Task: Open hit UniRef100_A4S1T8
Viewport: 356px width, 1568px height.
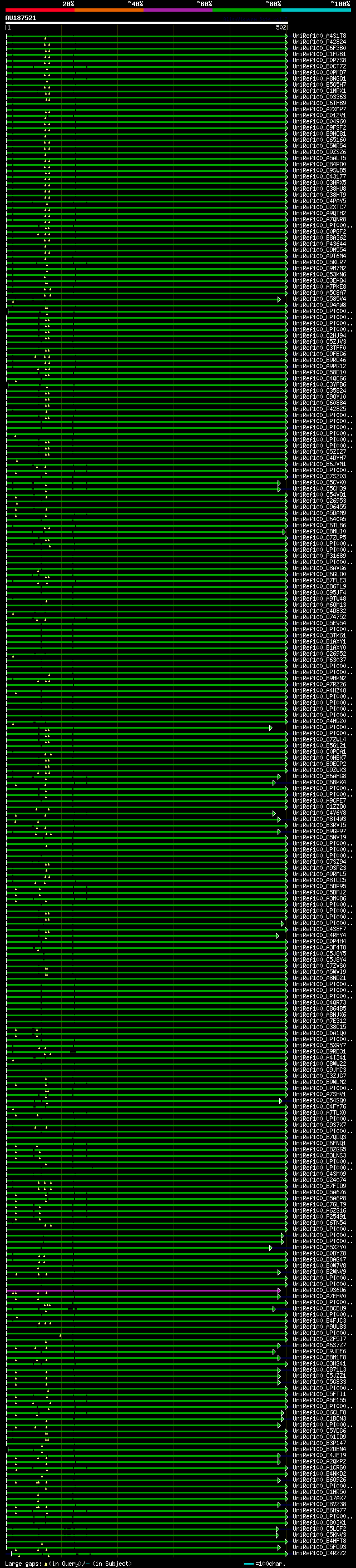Action: tap(319, 36)
